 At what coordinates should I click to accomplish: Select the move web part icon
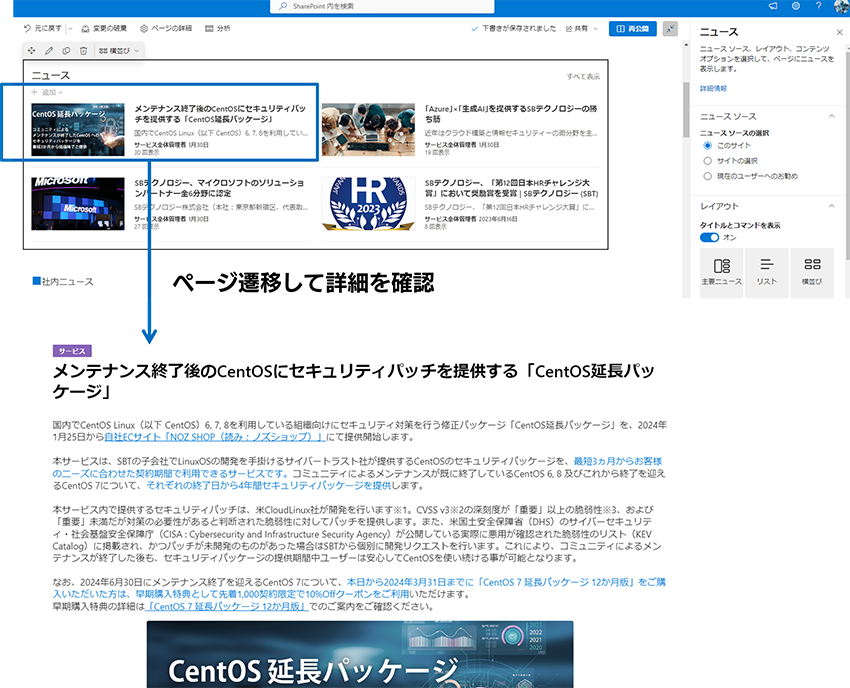tap(31, 50)
